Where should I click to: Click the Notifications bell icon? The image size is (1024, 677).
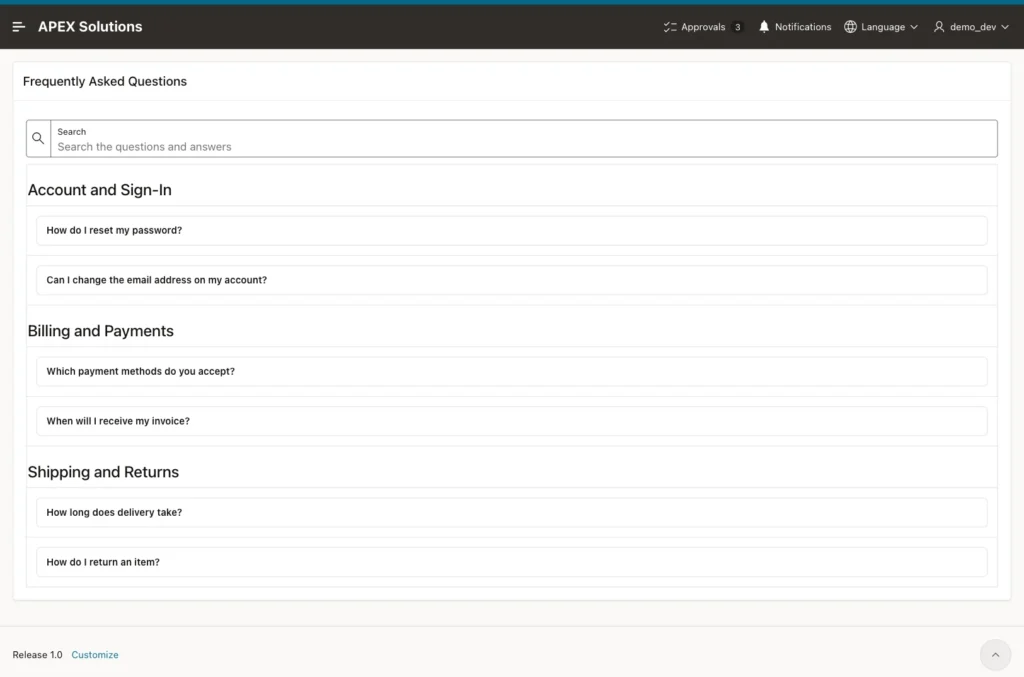(x=763, y=27)
